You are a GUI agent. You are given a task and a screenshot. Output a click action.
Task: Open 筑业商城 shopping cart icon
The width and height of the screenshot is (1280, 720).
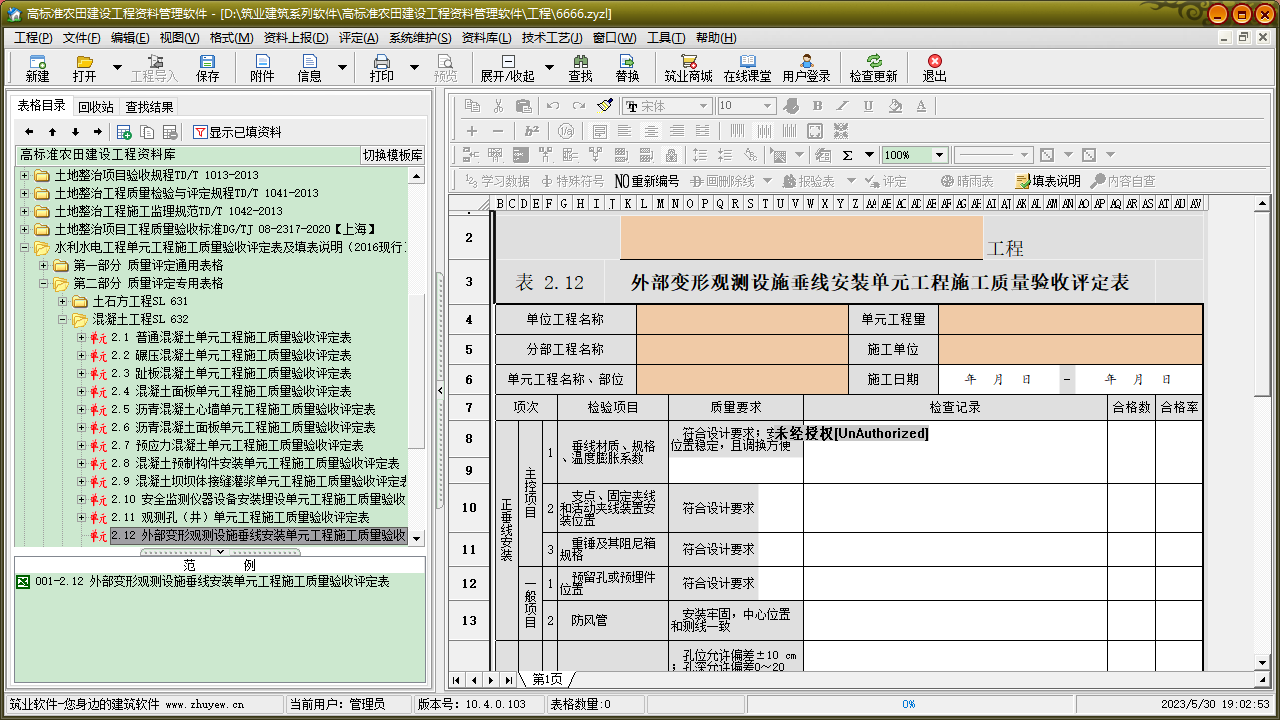(688, 67)
